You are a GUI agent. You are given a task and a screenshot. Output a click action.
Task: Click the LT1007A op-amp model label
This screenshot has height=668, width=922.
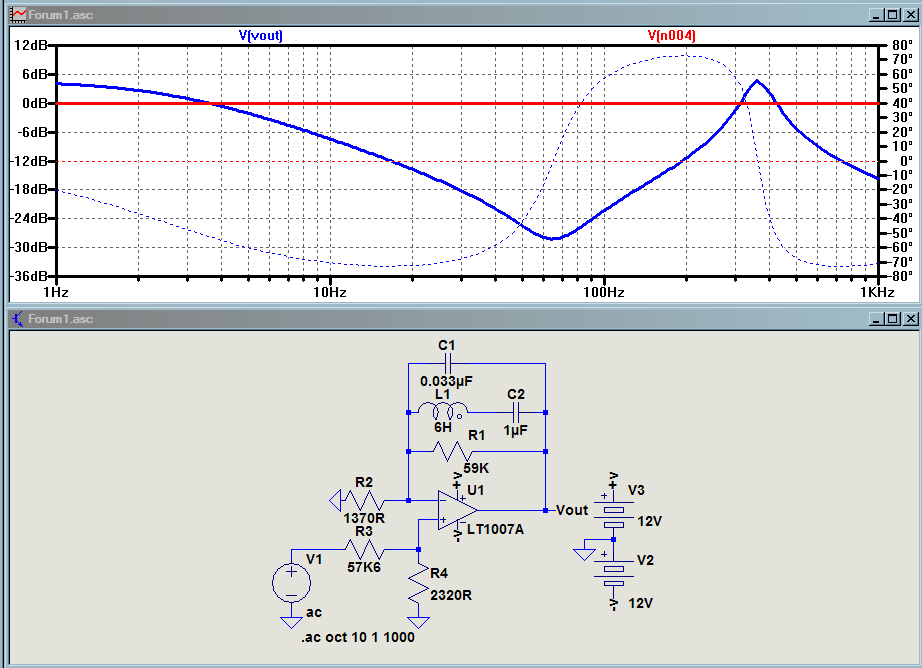click(495, 529)
